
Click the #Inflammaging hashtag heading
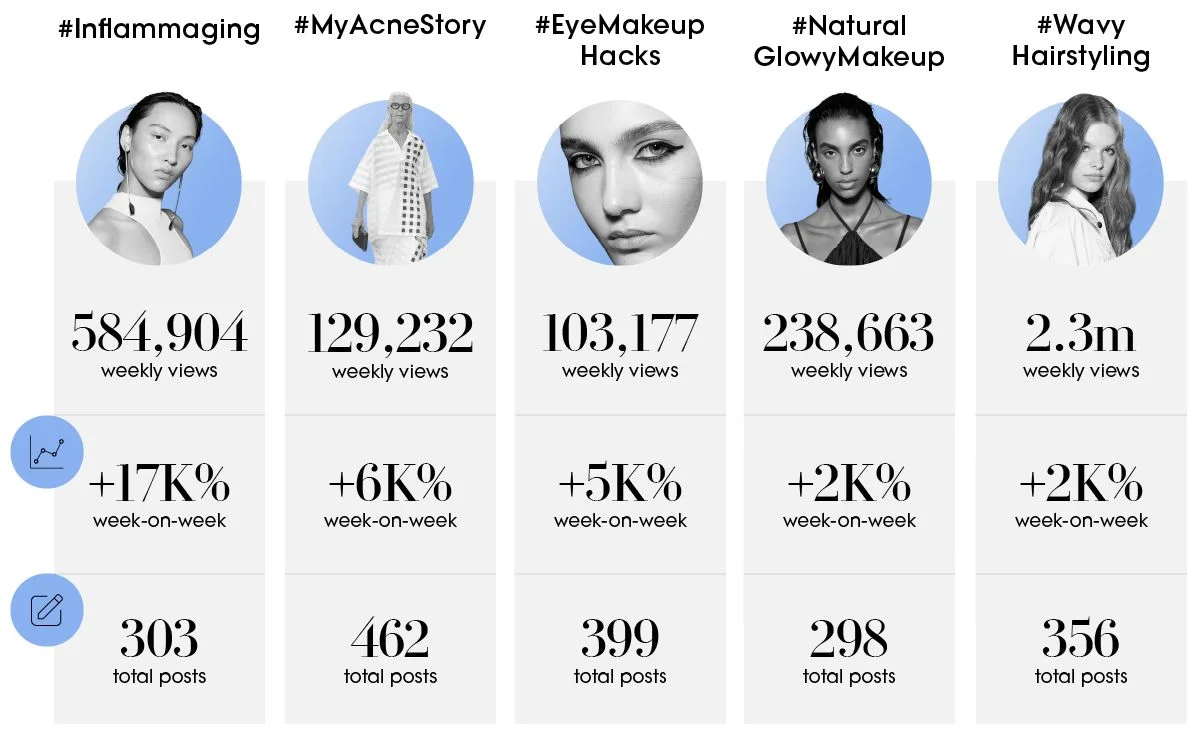[159, 29]
